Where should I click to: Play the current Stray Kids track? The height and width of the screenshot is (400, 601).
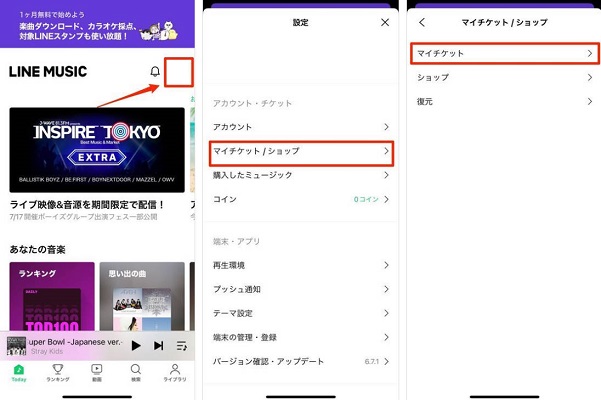136,346
